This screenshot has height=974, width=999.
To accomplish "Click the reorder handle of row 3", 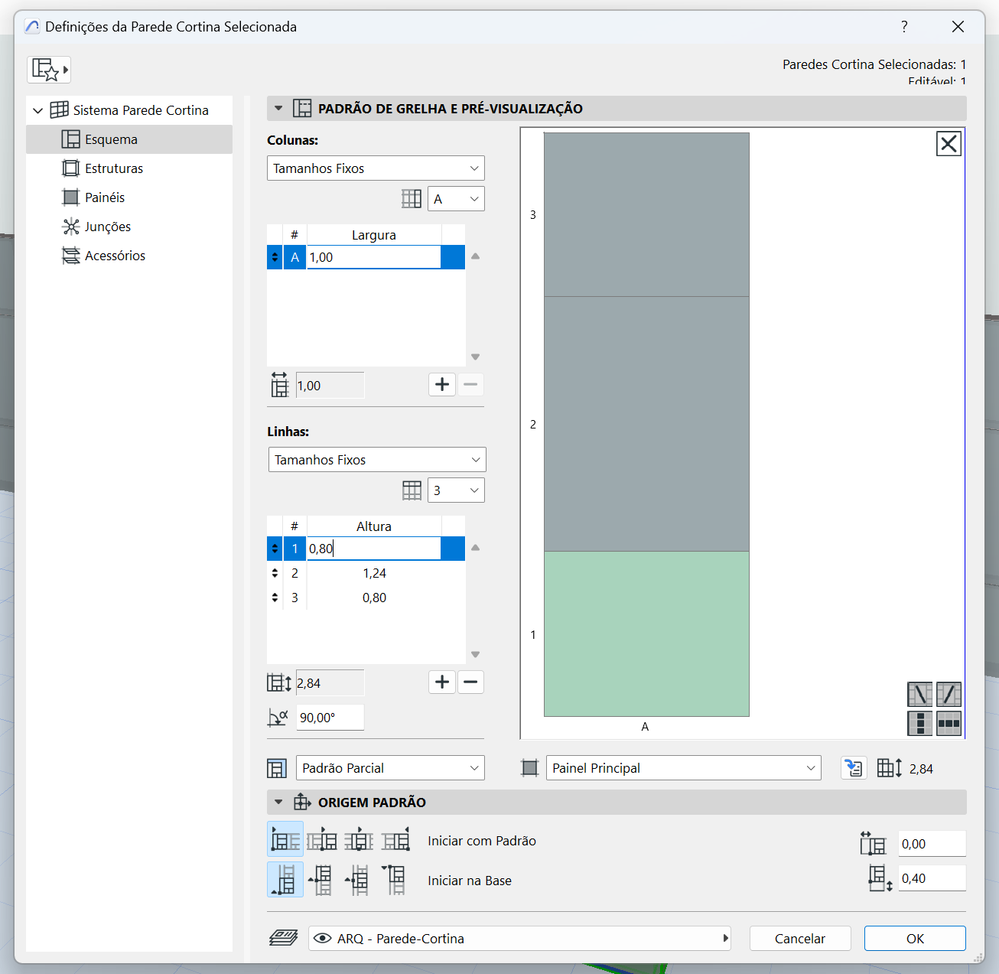I will tap(275, 598).
